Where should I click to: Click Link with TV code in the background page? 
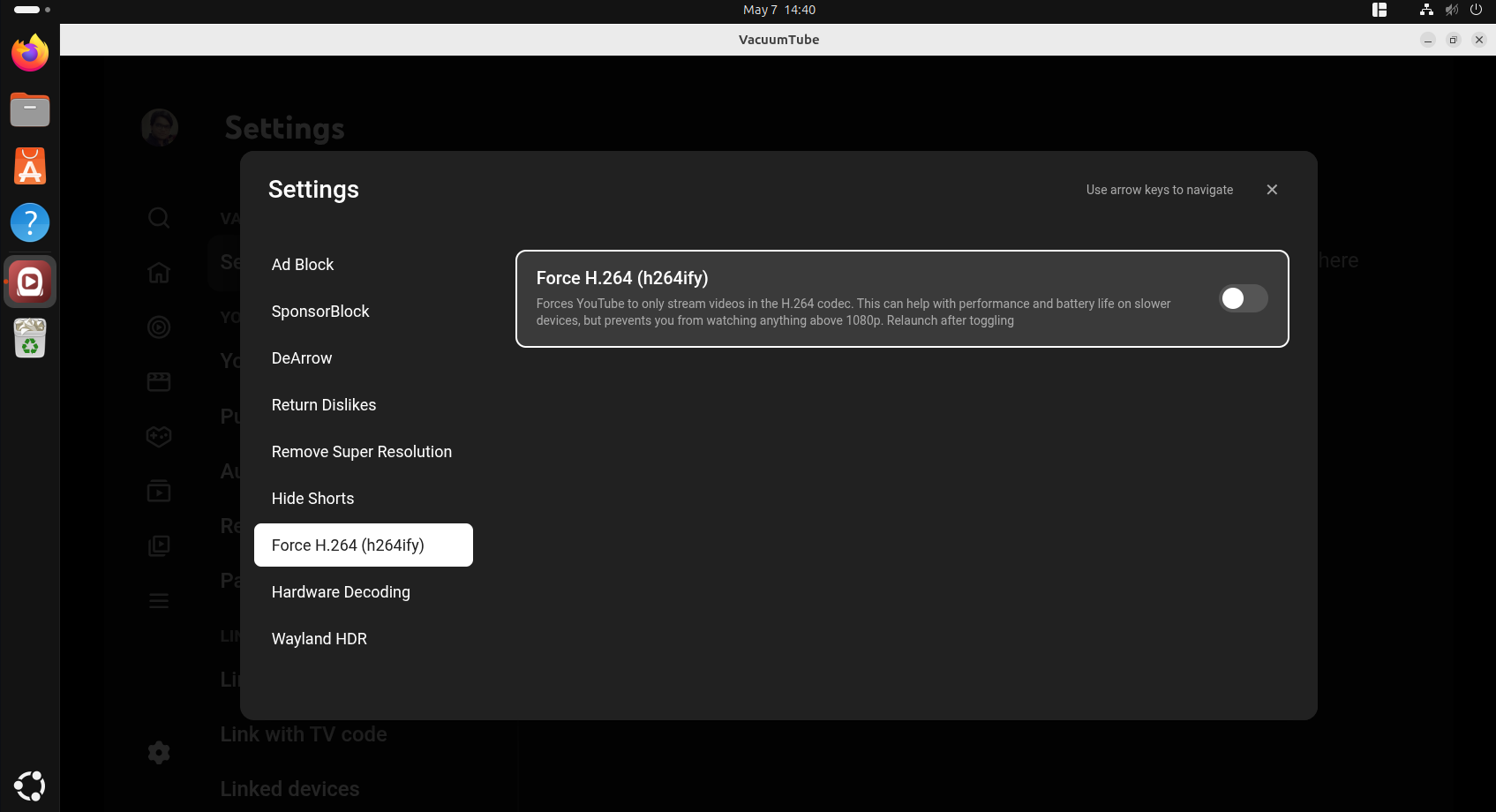click(x=304, y=734)
